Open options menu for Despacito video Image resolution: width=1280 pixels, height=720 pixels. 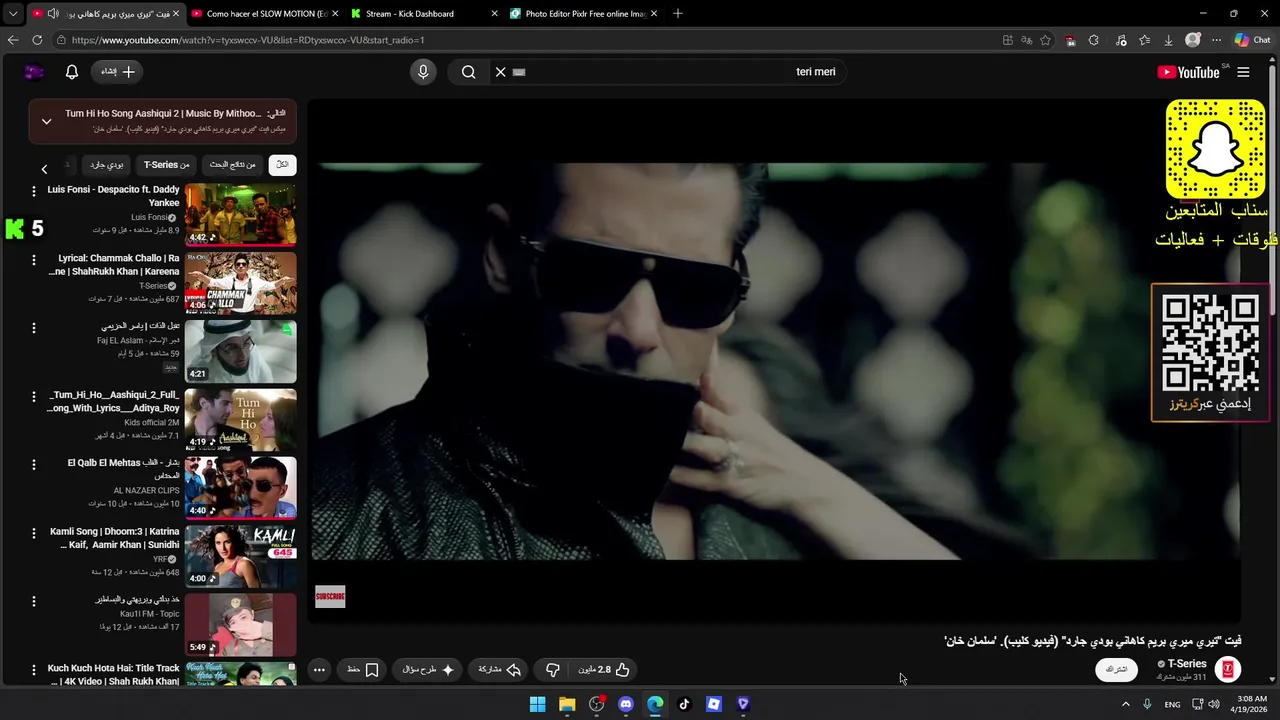pyautogui.click(x=34, y=191)
